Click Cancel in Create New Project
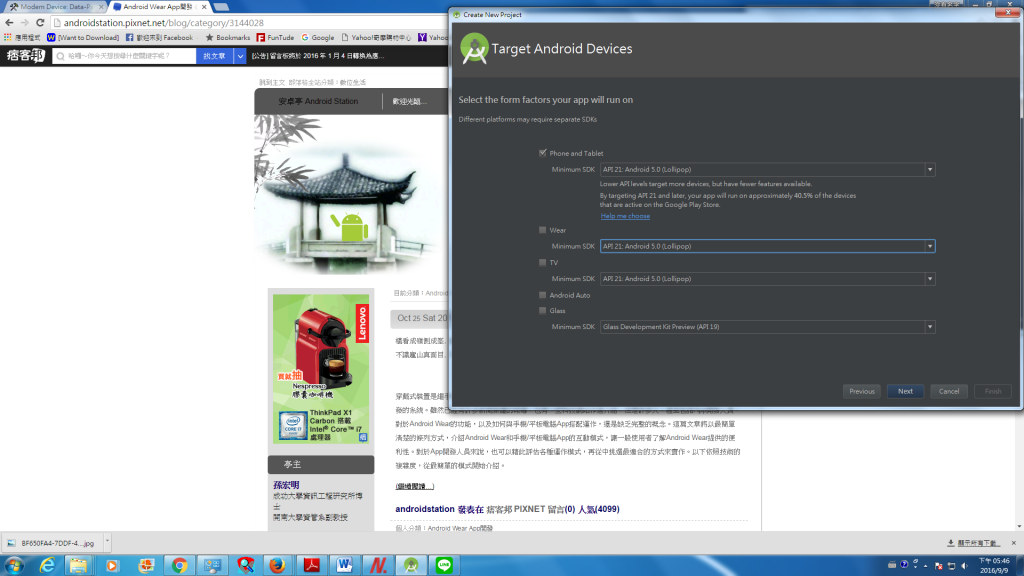The image size is (1024, 576). (949, 391)
